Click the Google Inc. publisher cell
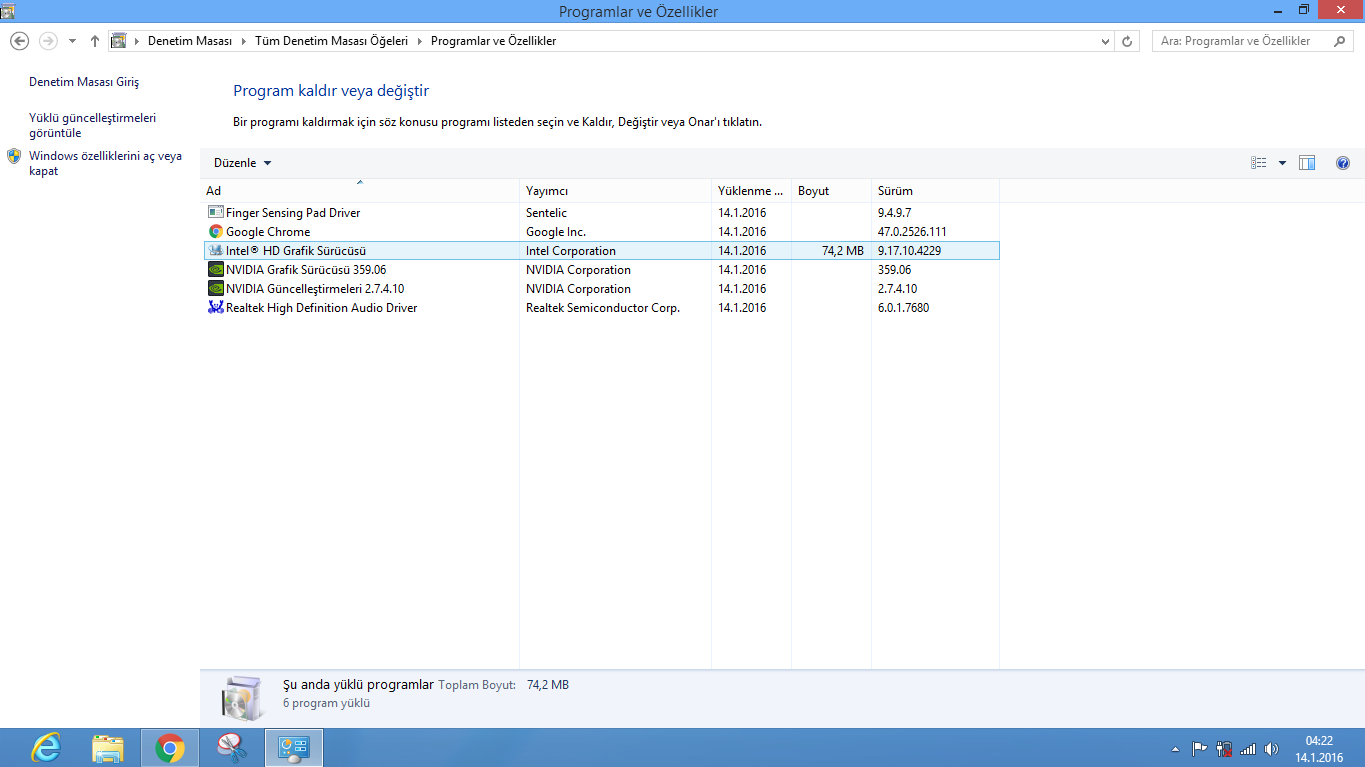Screen dimensions: 1365x767 tap(556, 231)
